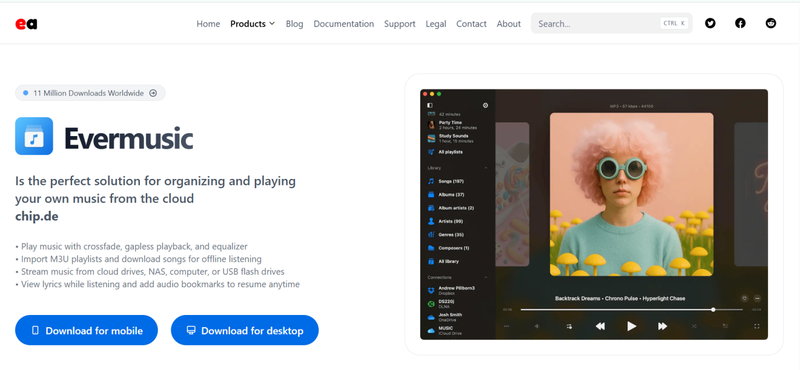Image resolution: width=800 pixels, height=370 pixels.
Task: Click the CTRL K shortcut badge
Action: pyautogui.click(x=674, y=23)
